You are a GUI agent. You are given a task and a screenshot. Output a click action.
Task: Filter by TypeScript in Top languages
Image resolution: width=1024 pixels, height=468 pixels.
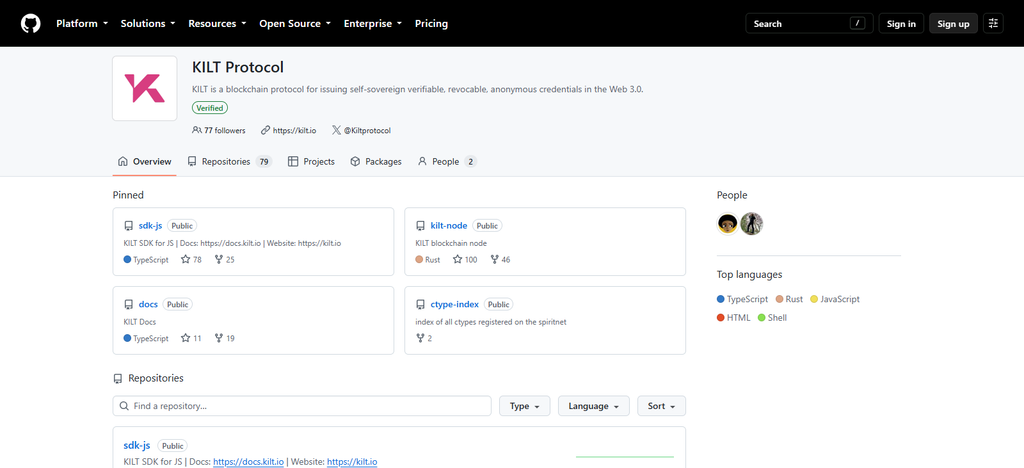743,299
